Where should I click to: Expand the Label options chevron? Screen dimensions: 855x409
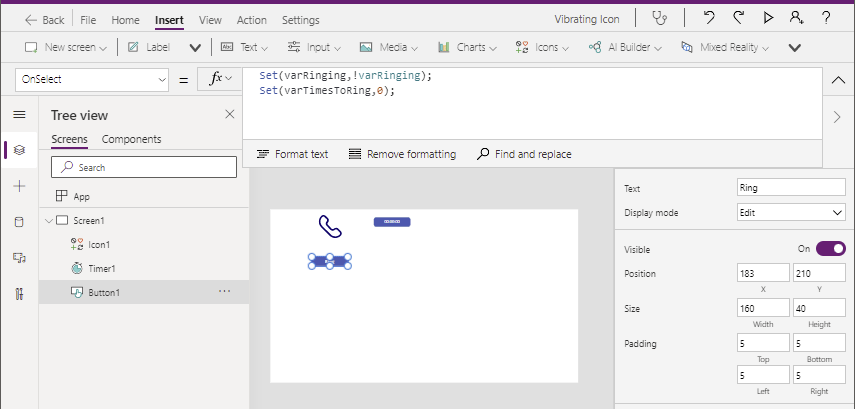pos(195,48)
